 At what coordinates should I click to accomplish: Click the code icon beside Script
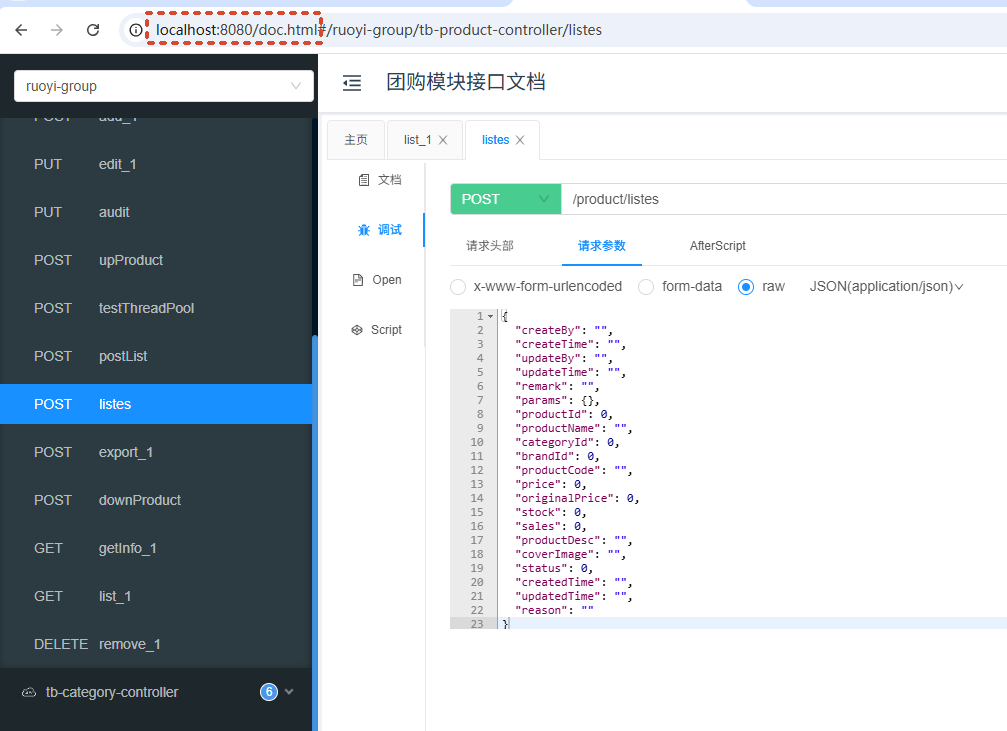[356, 330]
